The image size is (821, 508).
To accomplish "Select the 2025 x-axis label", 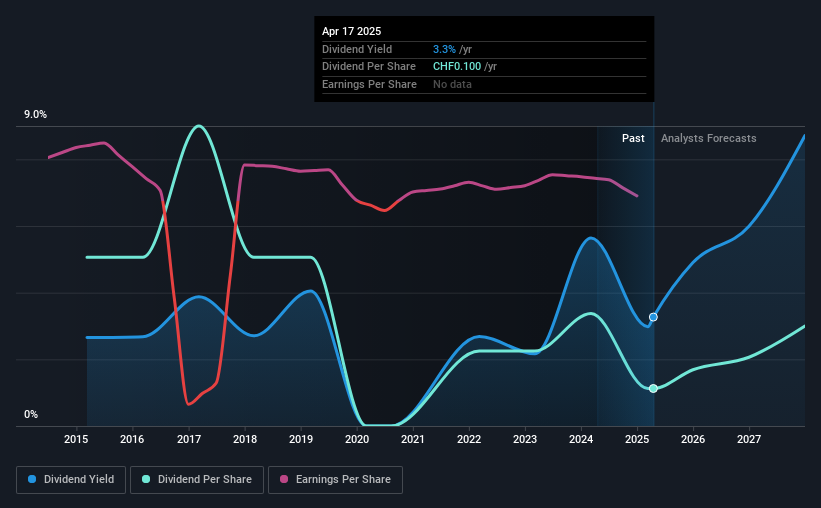I will [x=637, y=439].
